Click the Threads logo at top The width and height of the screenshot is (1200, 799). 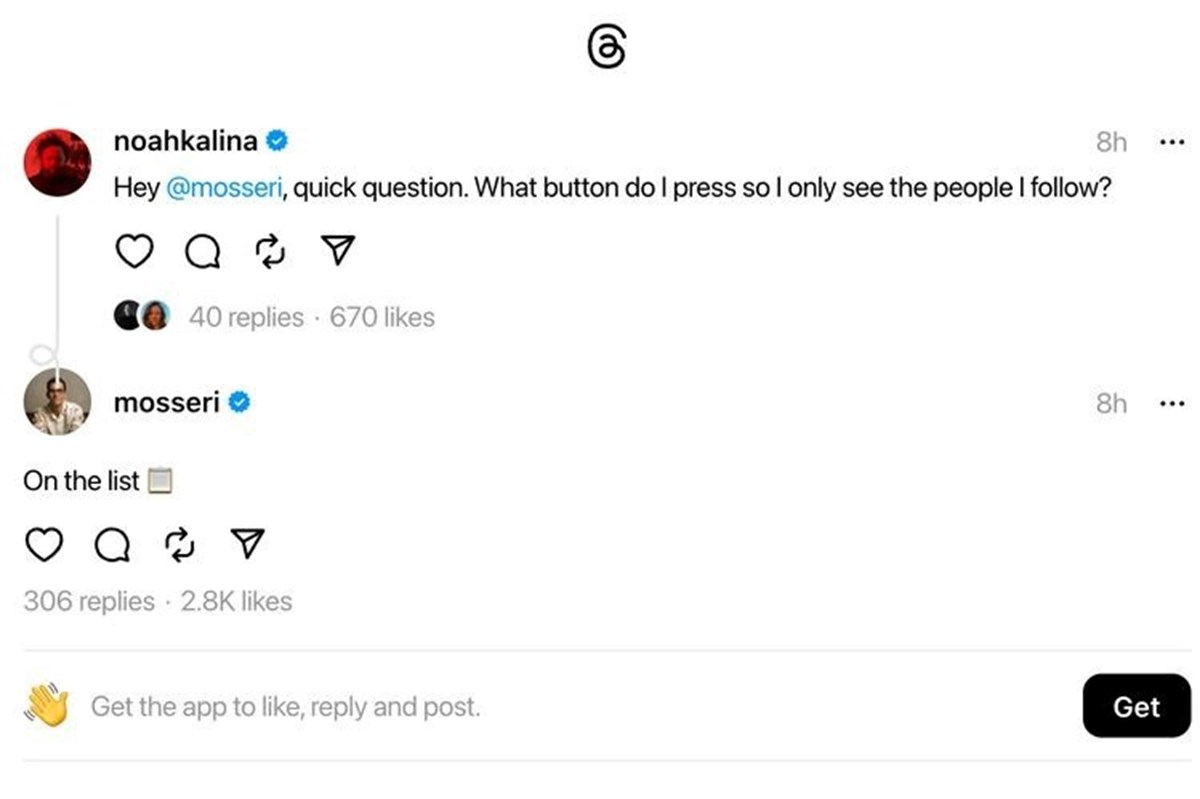(607, 46)
